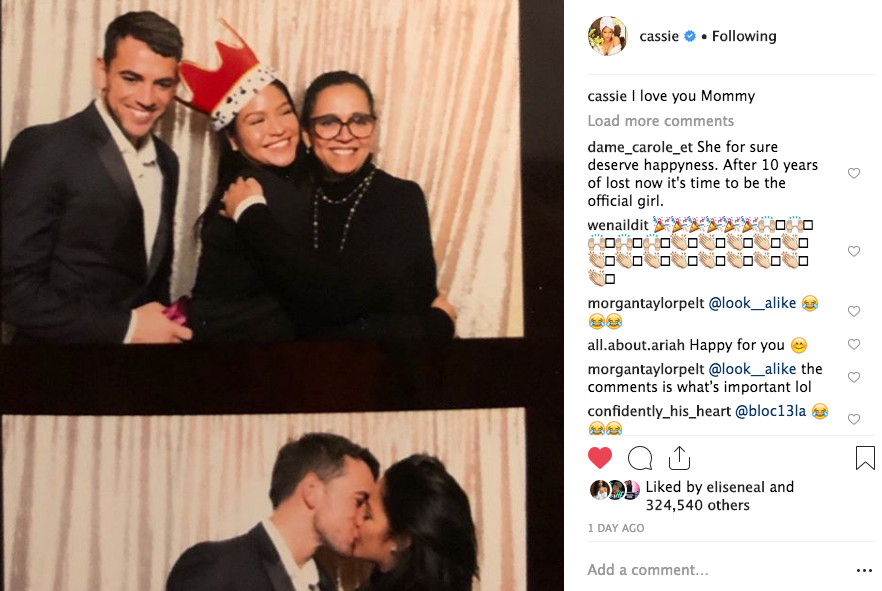Open the three-dot more options menu
The image size is (882, 591).
(864, 570)
